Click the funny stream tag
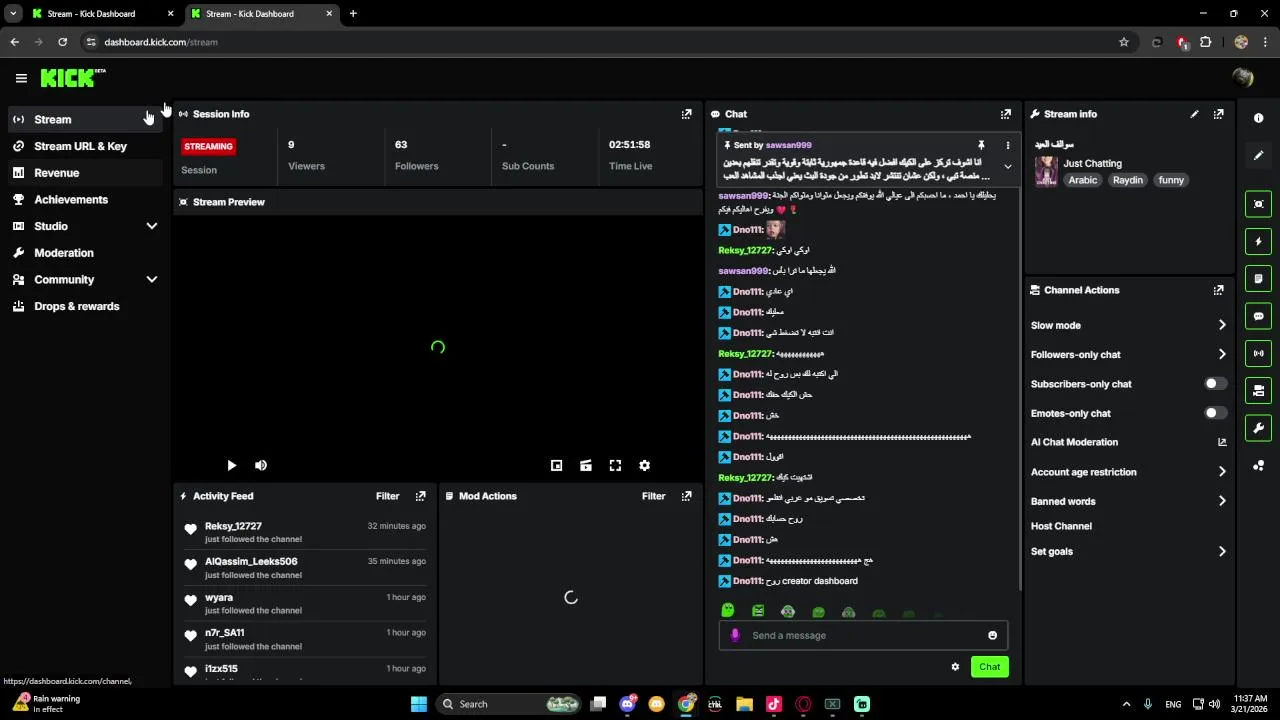The width and height of the screenshot is (1280, 720). pos(1171,180)
